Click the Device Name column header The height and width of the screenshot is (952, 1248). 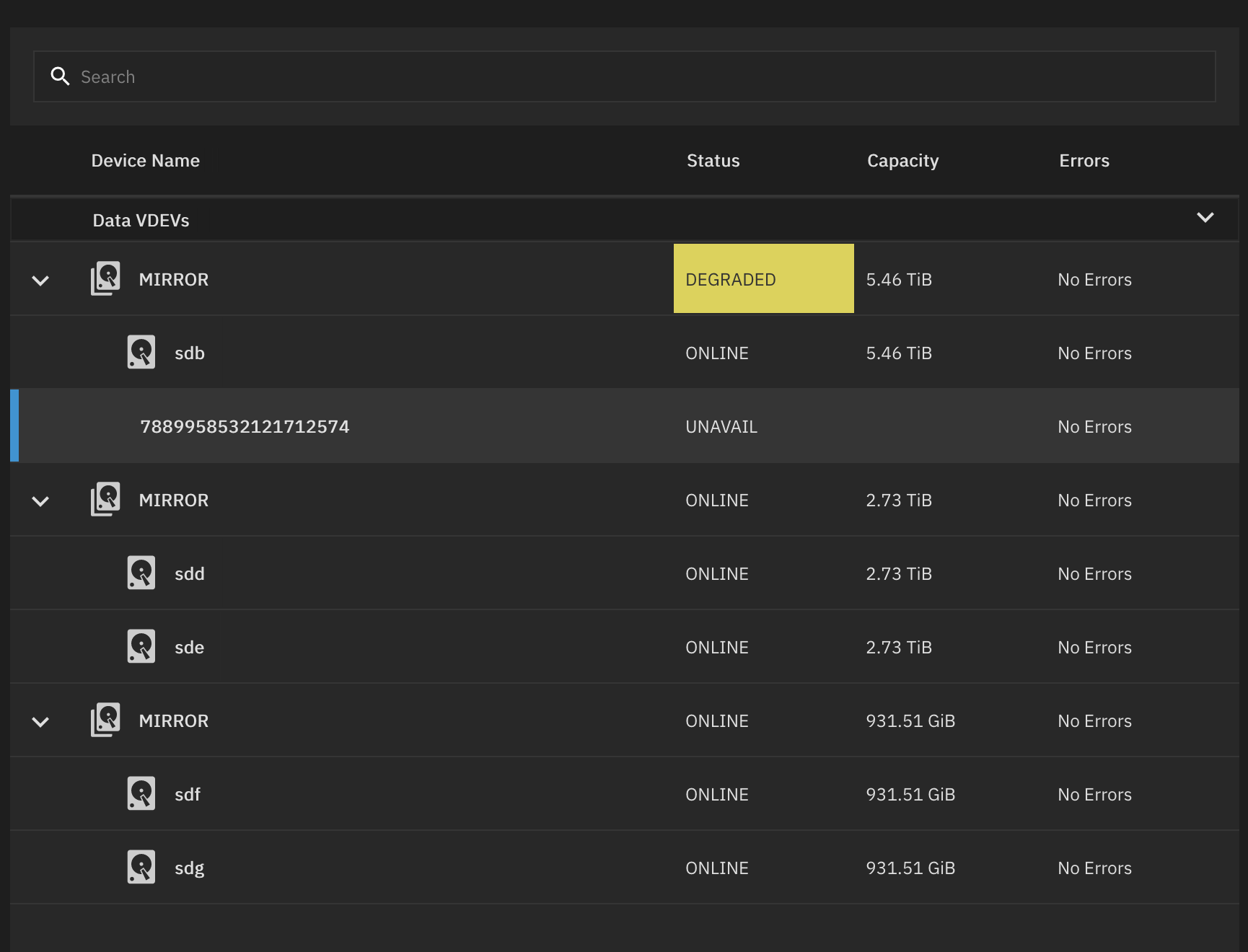pyautogui.click(x=146, y=161)
